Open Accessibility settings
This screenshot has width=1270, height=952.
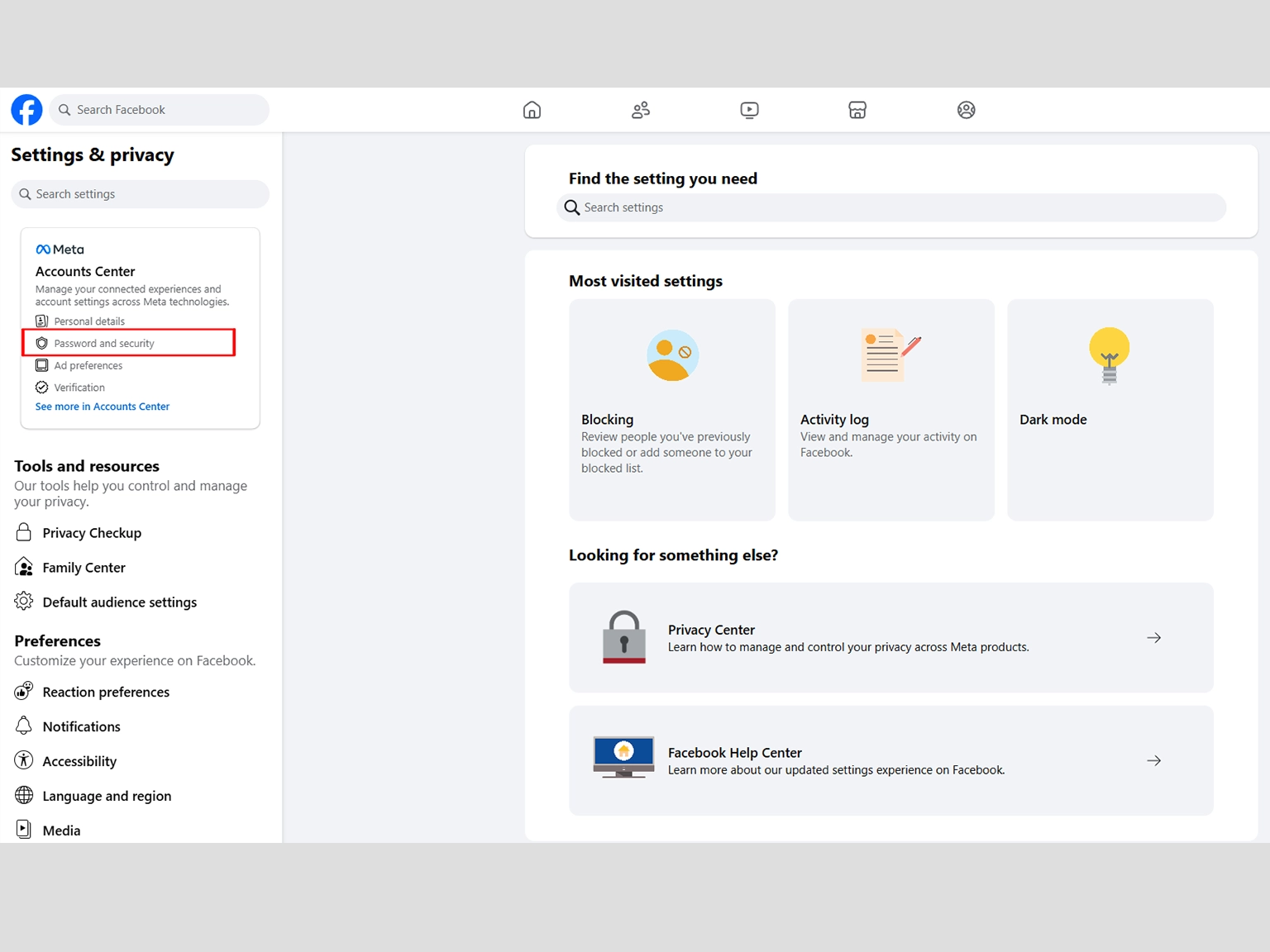(79, 762)
